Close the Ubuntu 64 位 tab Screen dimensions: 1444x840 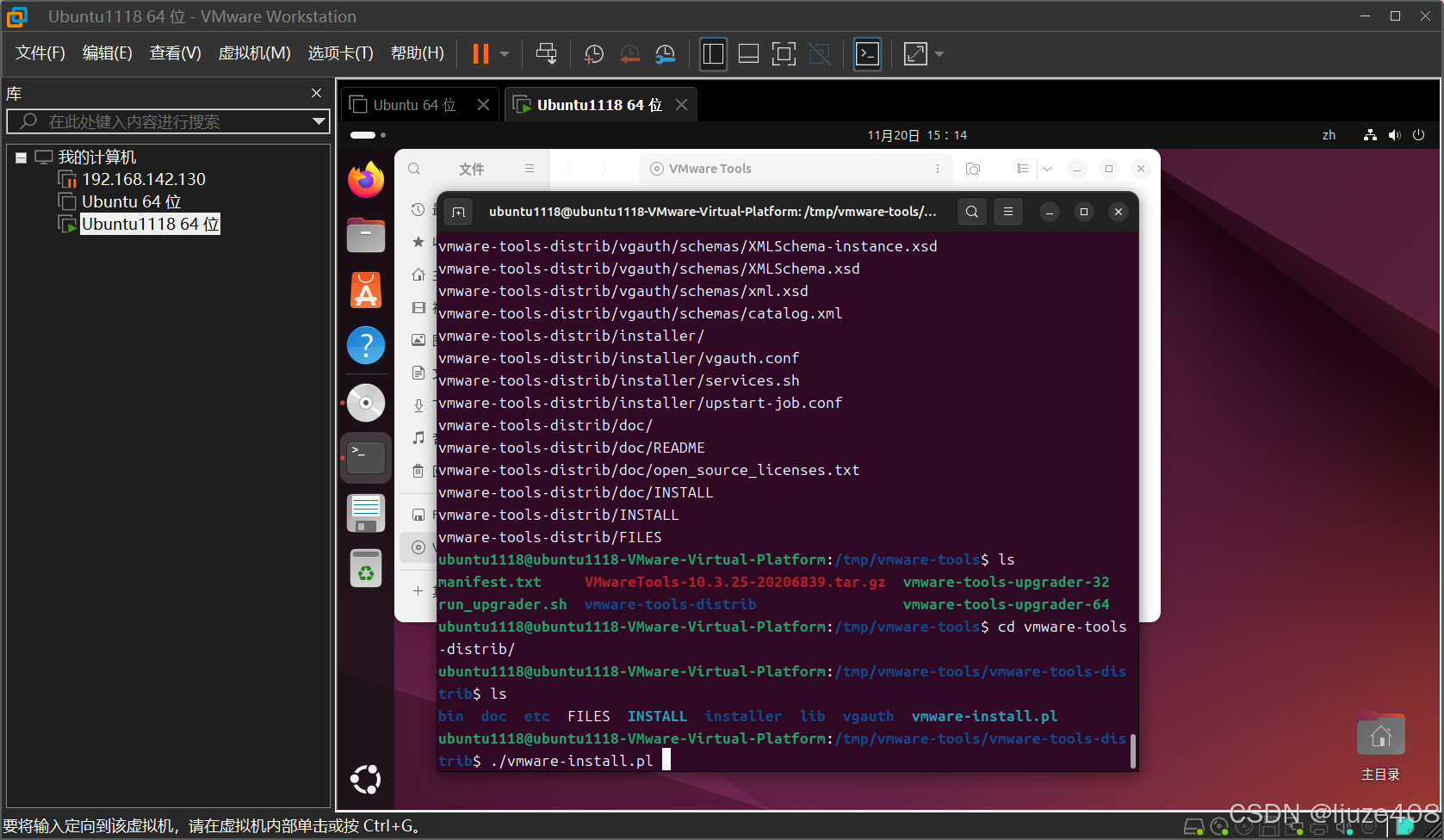pos(483,104)
